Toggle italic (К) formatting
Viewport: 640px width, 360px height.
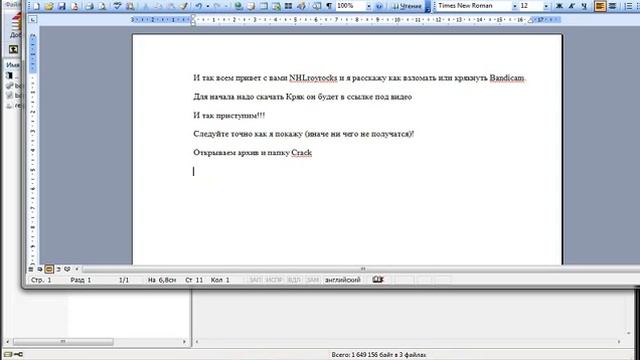[572, 6]
